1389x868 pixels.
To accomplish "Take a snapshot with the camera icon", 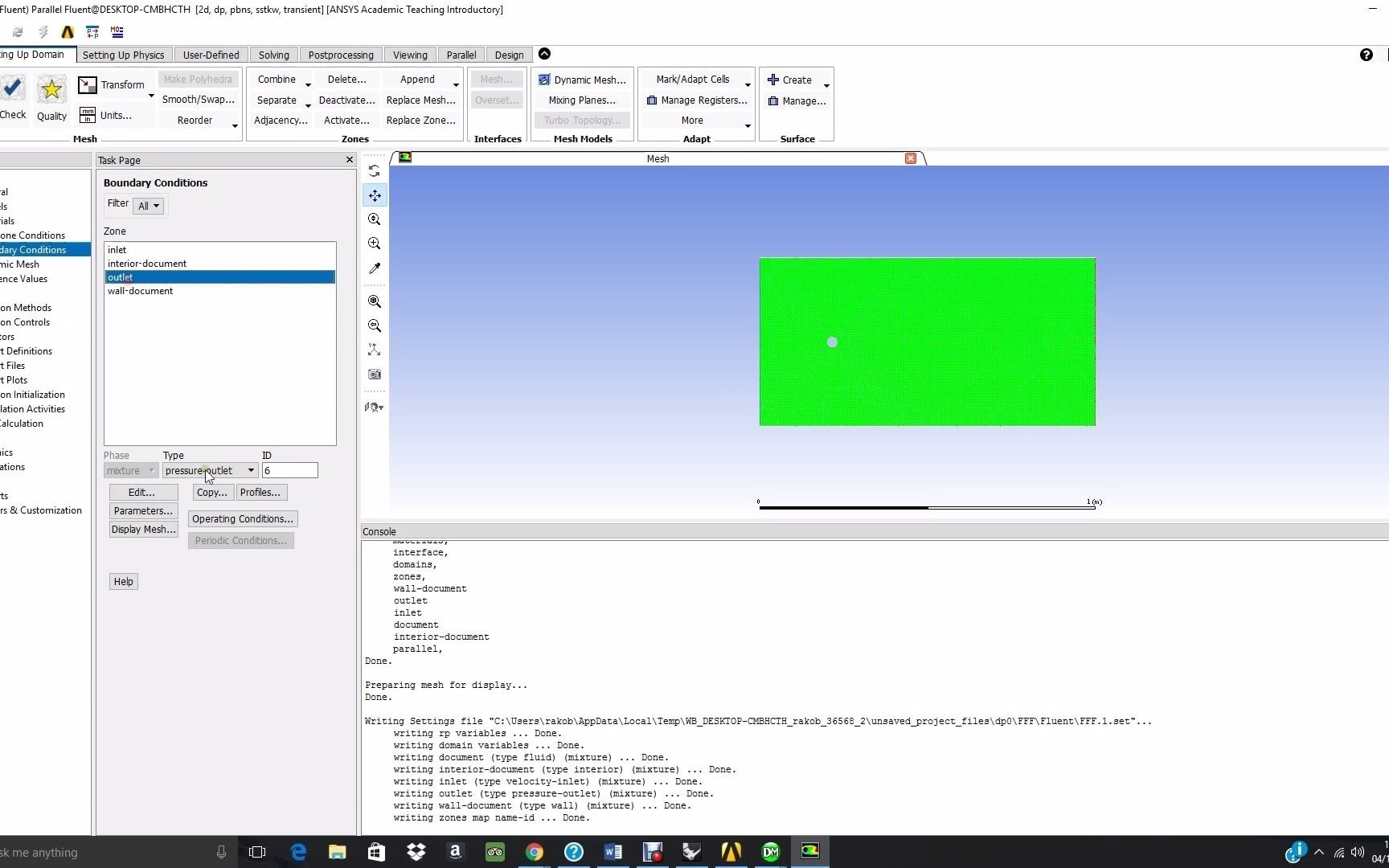I will pos(375,374).
